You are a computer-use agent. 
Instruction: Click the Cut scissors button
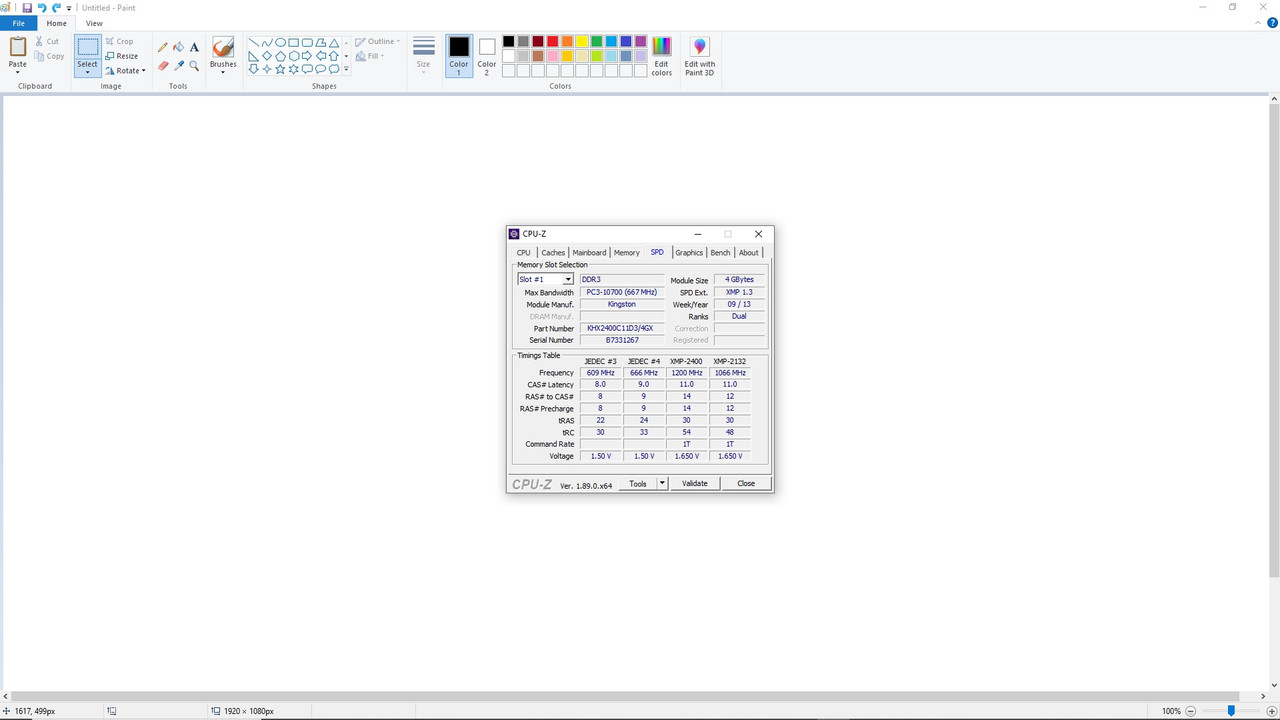47,41
